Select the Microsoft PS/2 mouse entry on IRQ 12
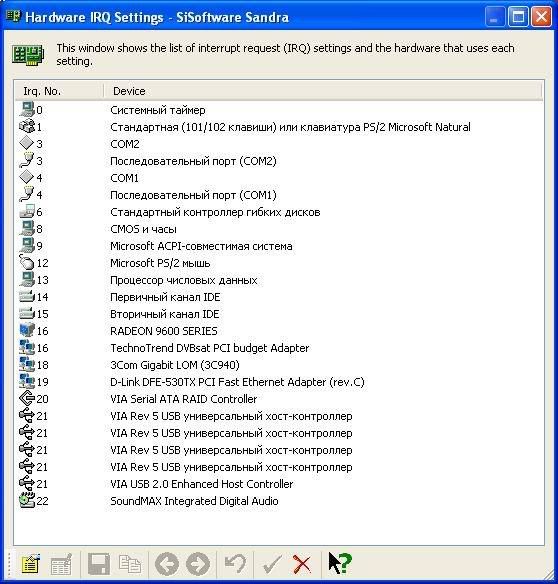Image resolution: width=558 pixels, height=584 pixels. [x=160, y=263]
